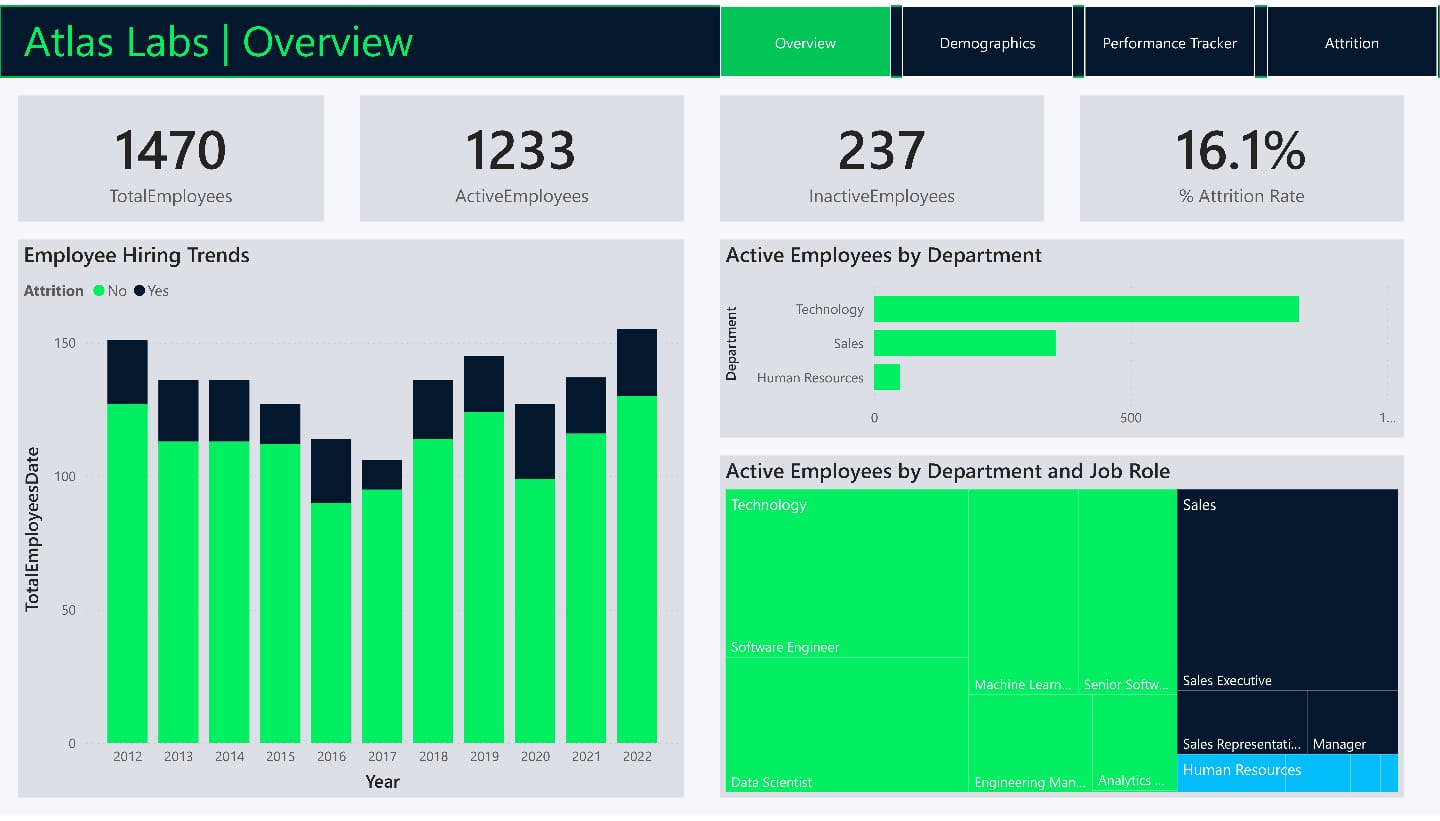Click the % Attrition Rate card
This screenshot has height=821, width=1440.
tap(1241, 158)
